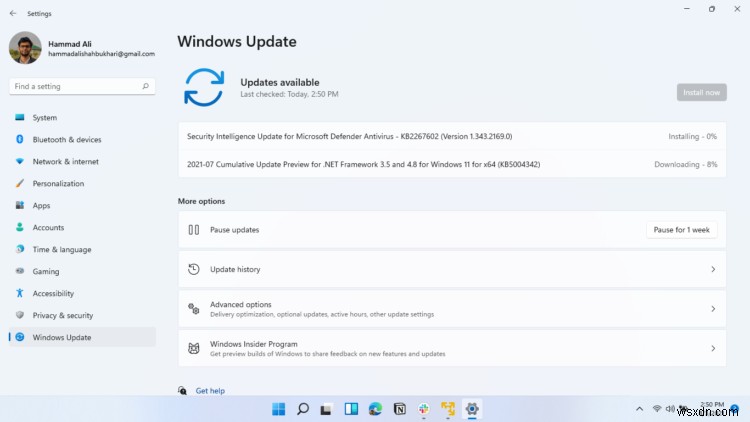Open Bluetooth & devices settings

click(82, 139)
